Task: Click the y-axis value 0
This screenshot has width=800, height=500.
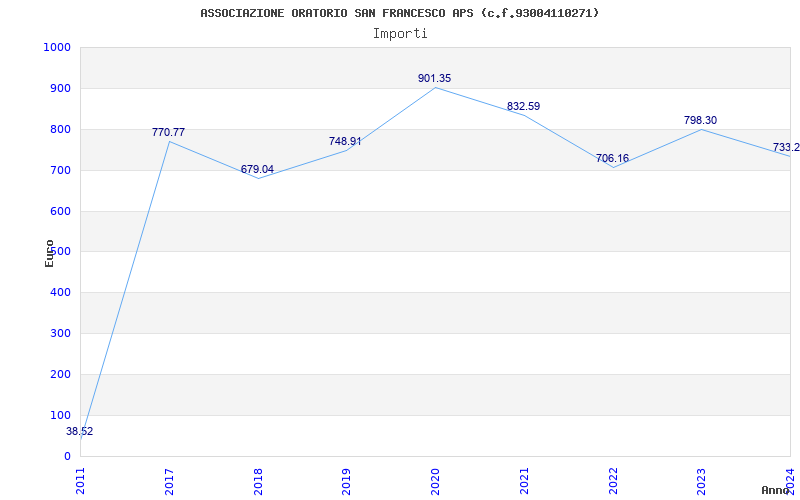Action: pos(67,457)
